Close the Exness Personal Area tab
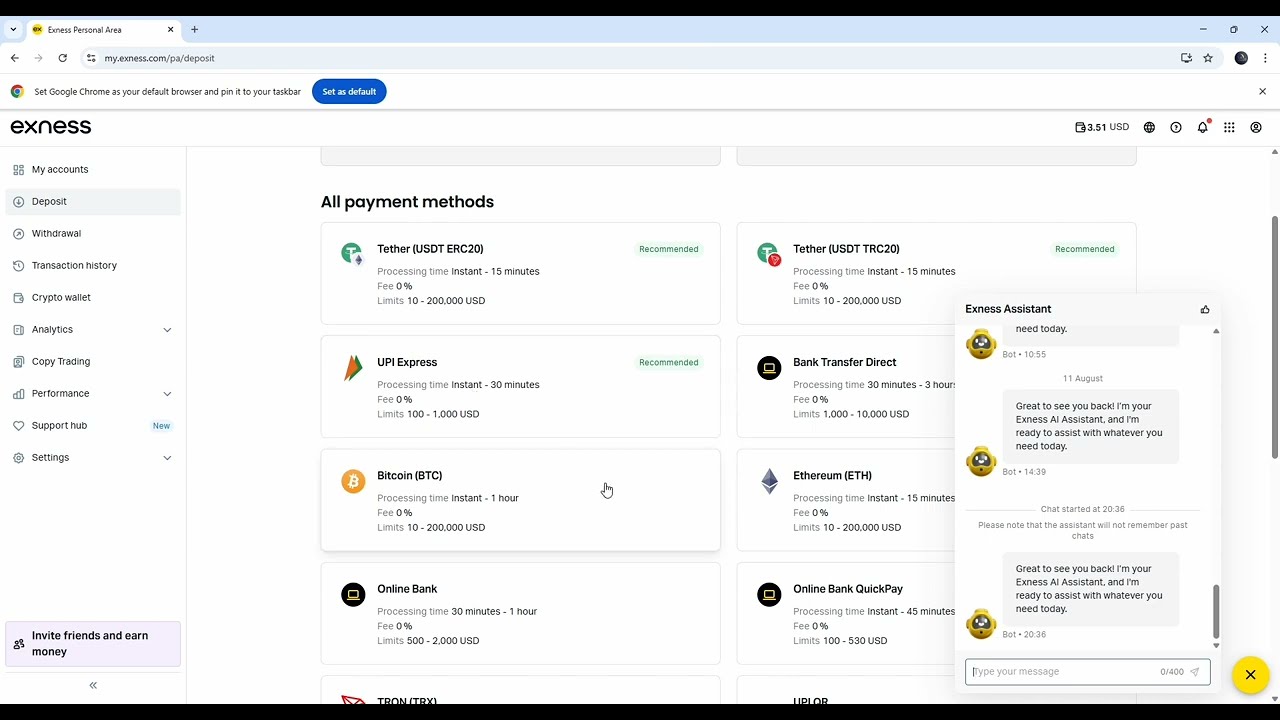Image resolution: width=1280 pixels, height=720 pixels. [x=168, y=30]
